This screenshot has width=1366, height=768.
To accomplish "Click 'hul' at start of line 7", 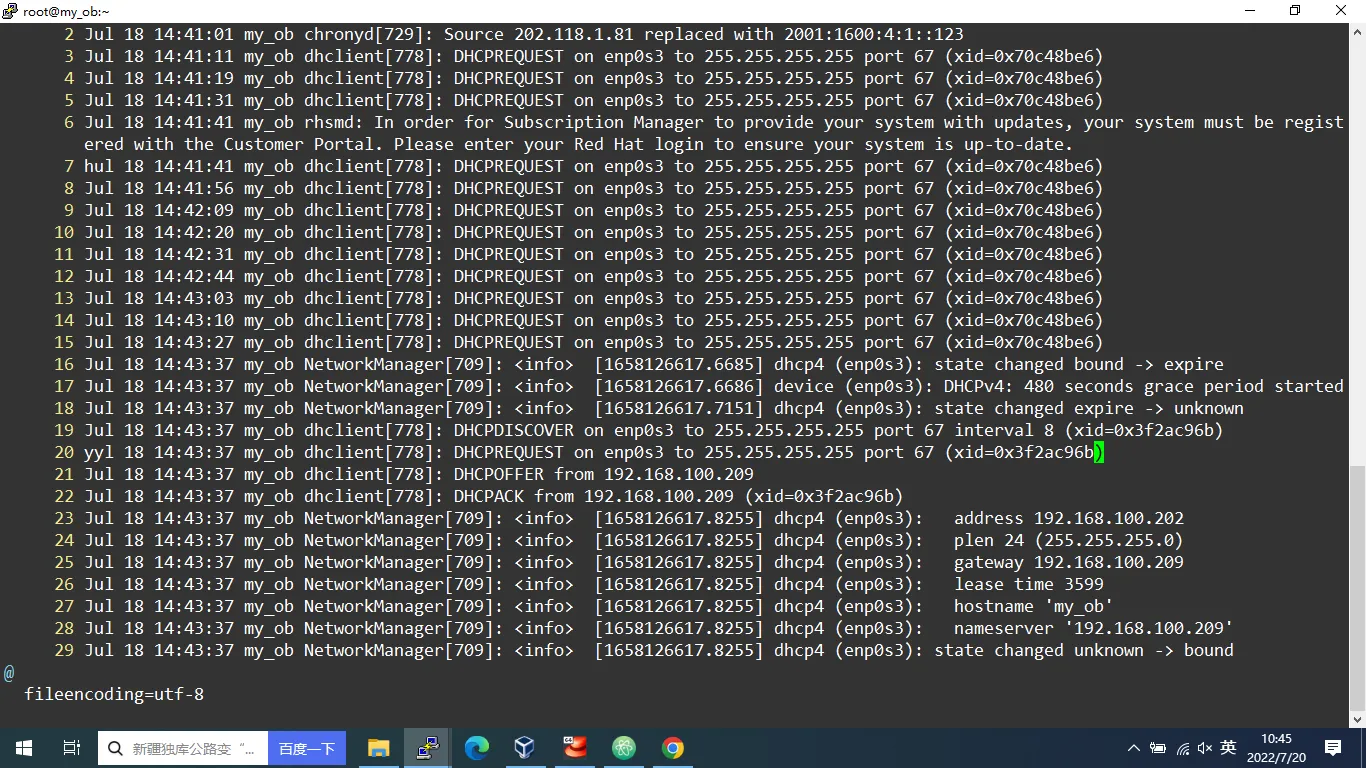I will tap(99, 166).
